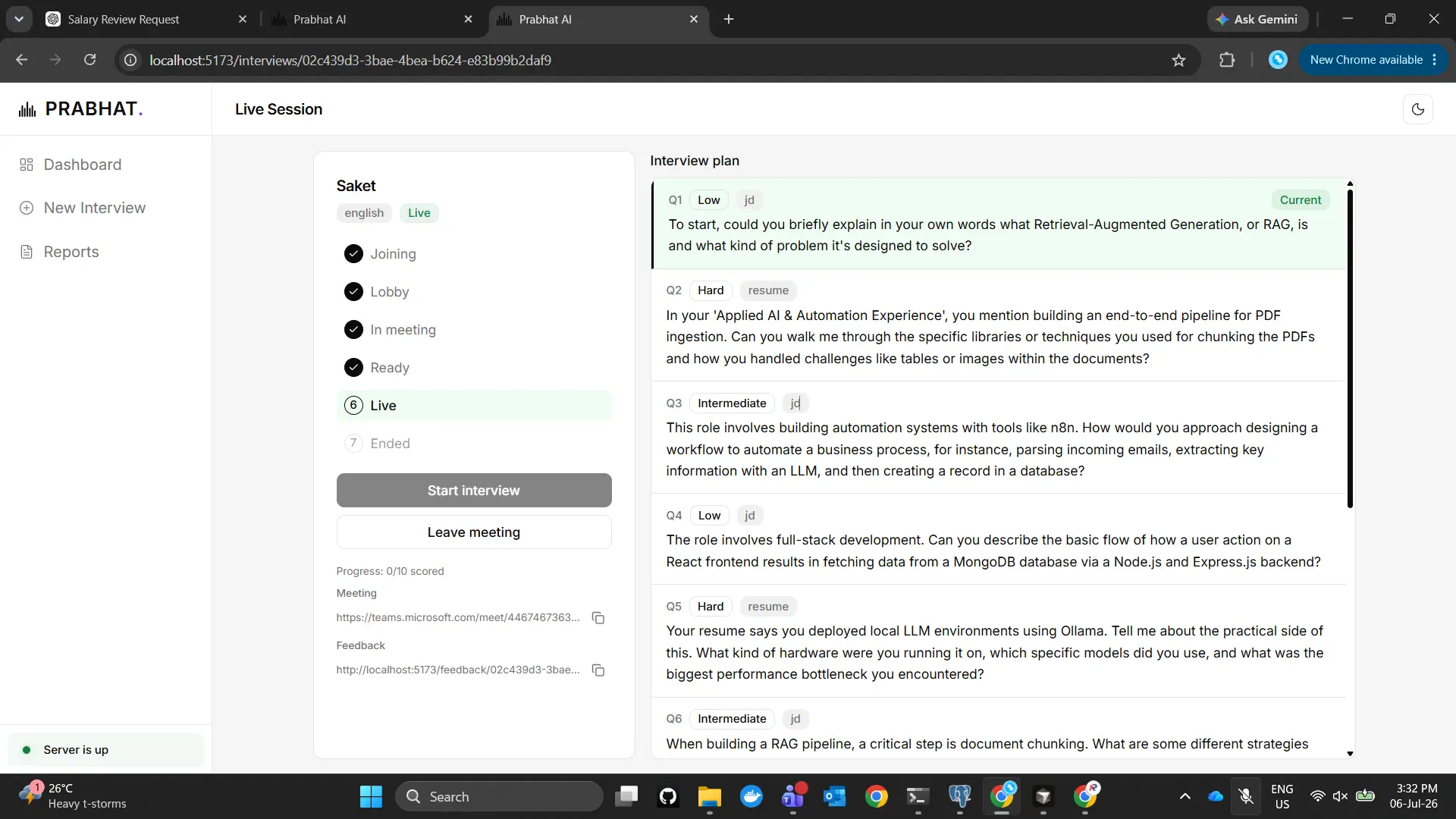The image size is (1456, 819).
Task: Click the Start interview button
Action: (474, 491)
